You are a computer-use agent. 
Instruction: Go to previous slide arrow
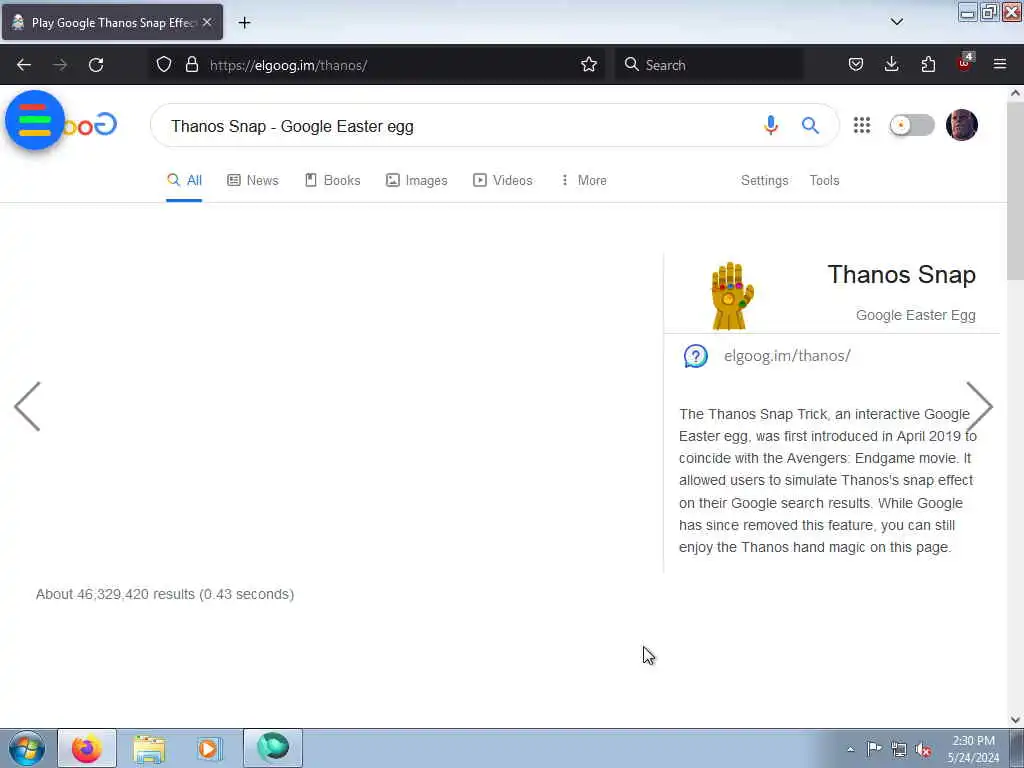click(x=27, y=406)
